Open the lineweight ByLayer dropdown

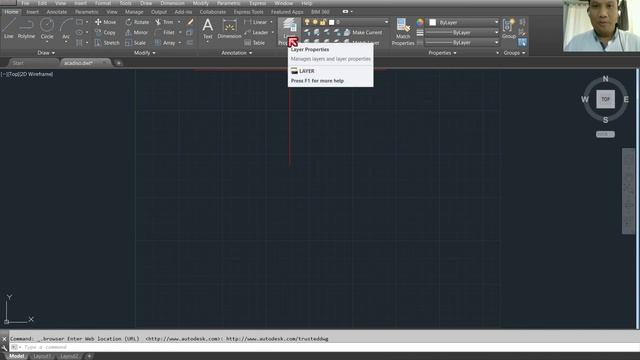pyautogui.click(x=496, y=32)
